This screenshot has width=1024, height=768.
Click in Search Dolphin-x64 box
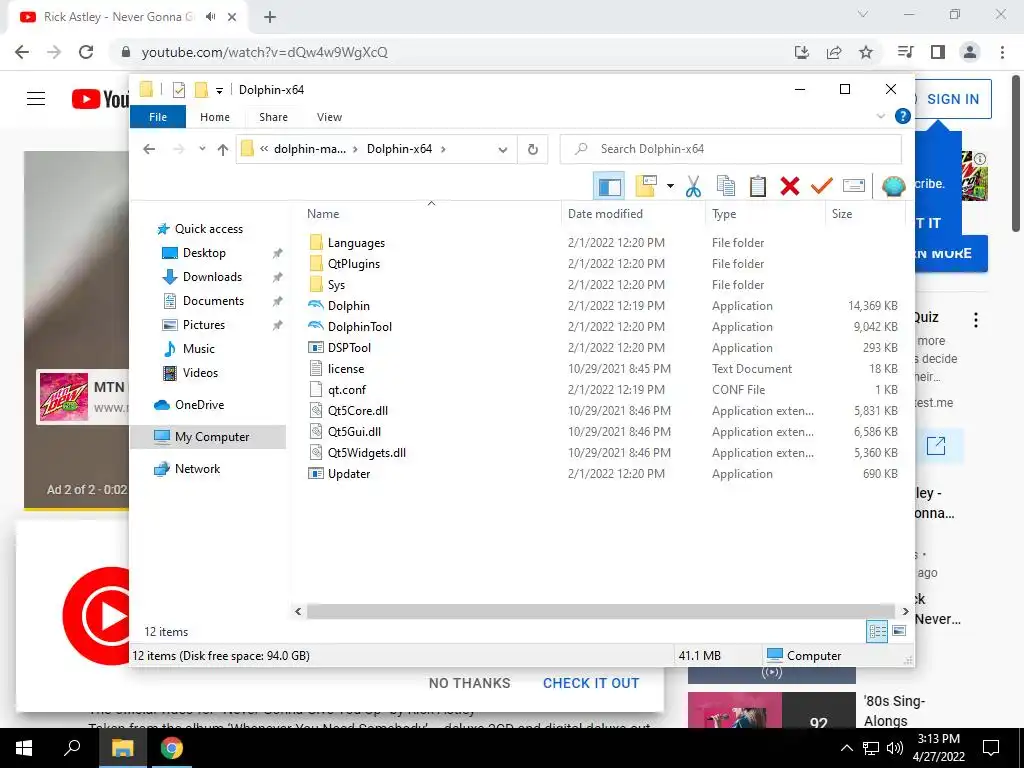click(x=731, y=150)
